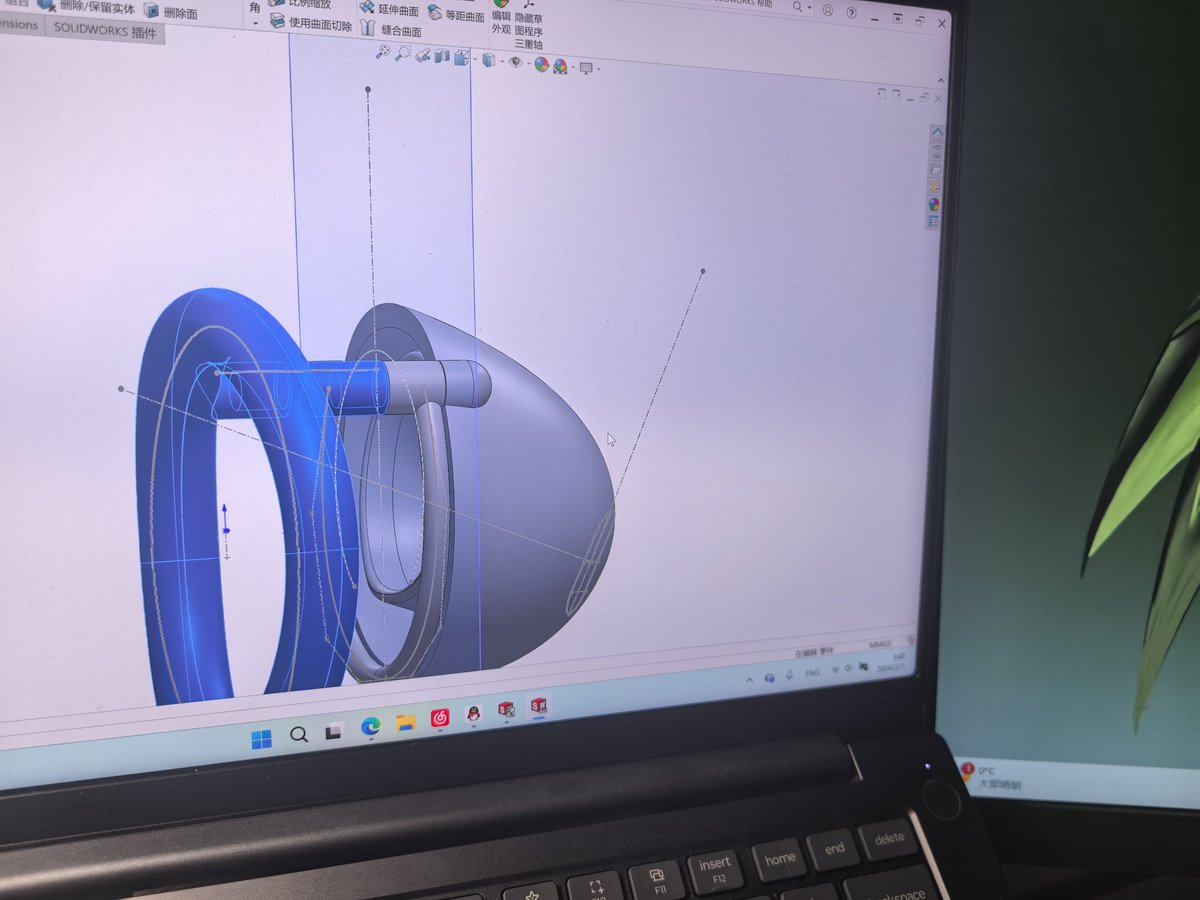This screenshot has height=900, width=1200.
Task: Click the SOLIDWORKS help search magnifier
Action: point(797,7)
